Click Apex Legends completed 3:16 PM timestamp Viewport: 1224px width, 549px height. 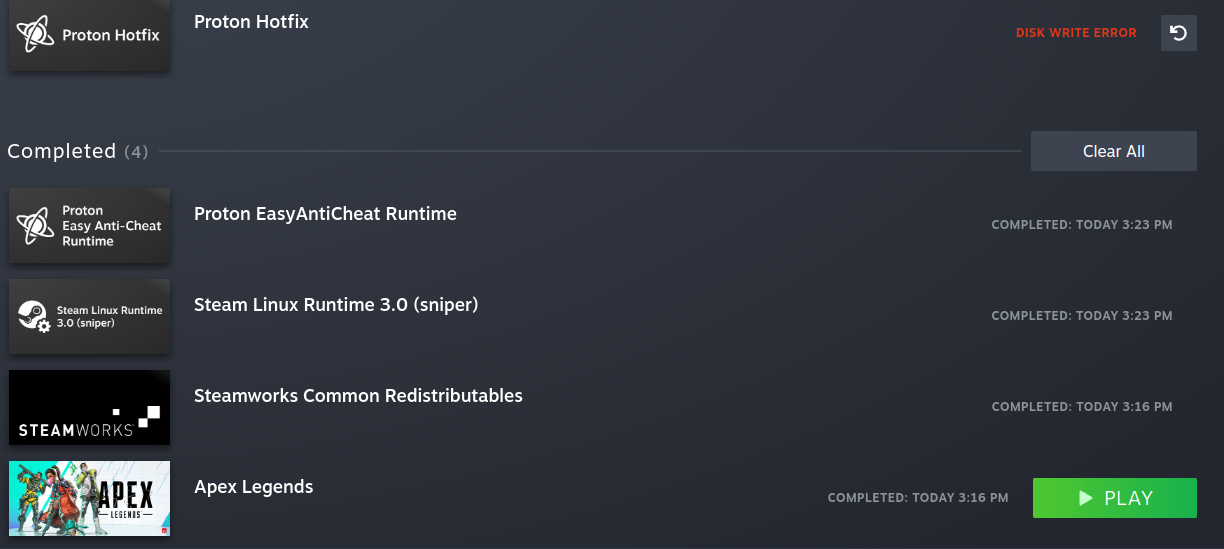pyautogui.click(x=918, y=498)
